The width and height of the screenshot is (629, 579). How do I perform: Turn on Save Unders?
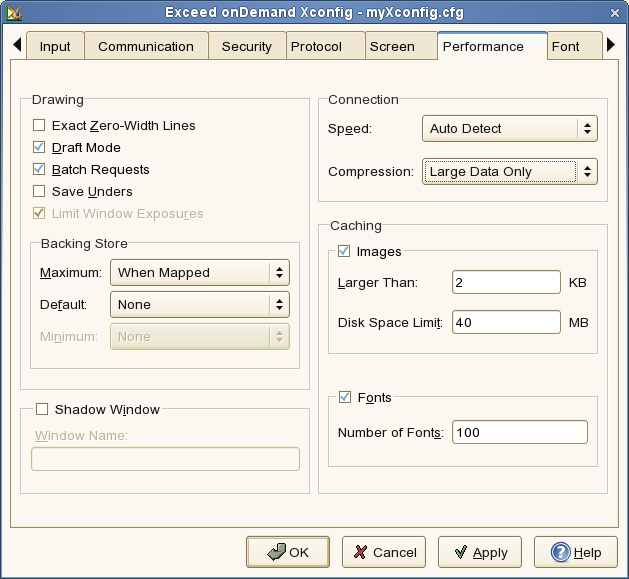[x=39, y=191]
